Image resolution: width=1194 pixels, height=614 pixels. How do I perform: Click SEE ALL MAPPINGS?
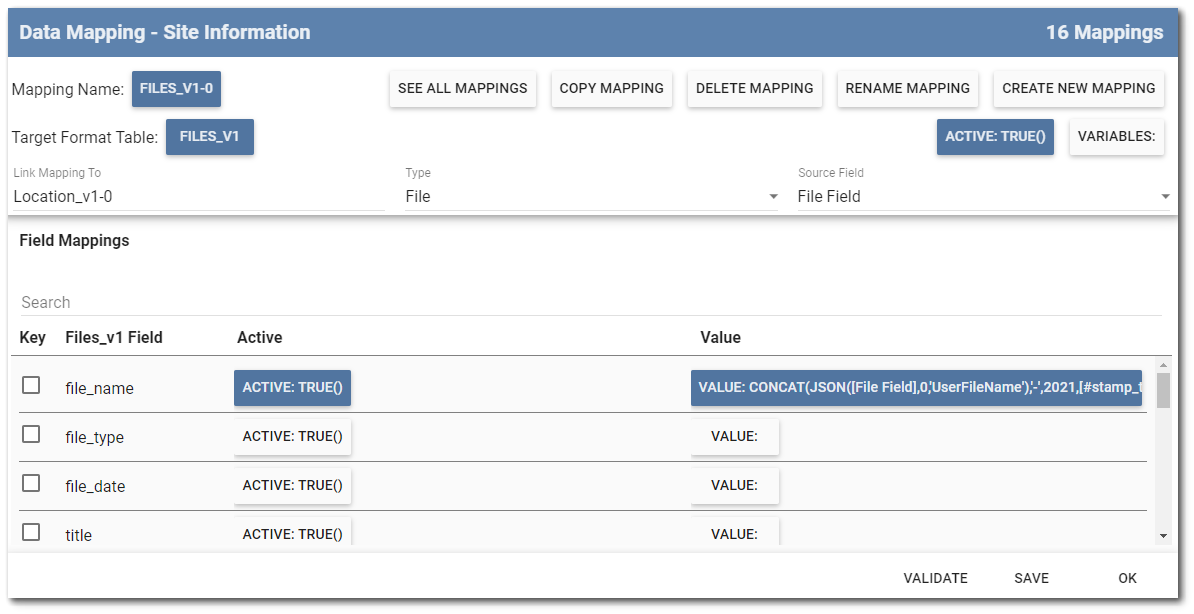[x=462, y=88]
